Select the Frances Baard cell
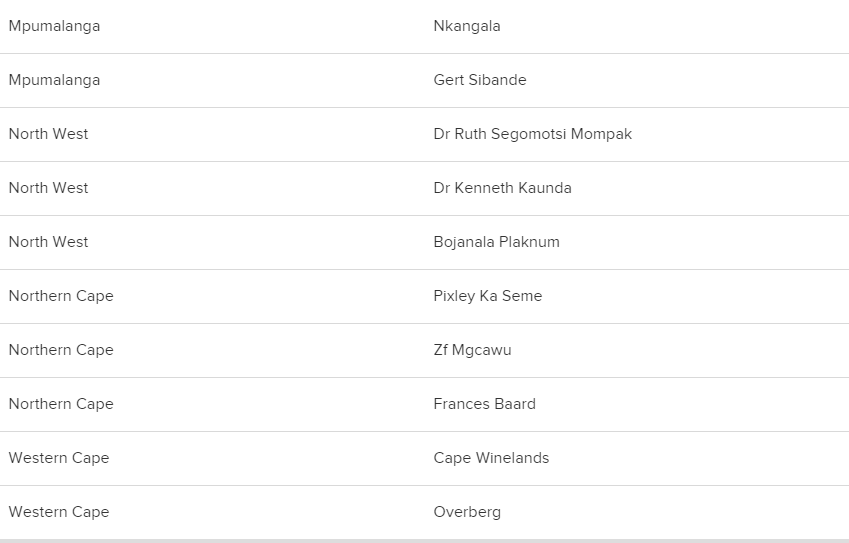Screen dimensions: 849x543 tap(485, 404)
